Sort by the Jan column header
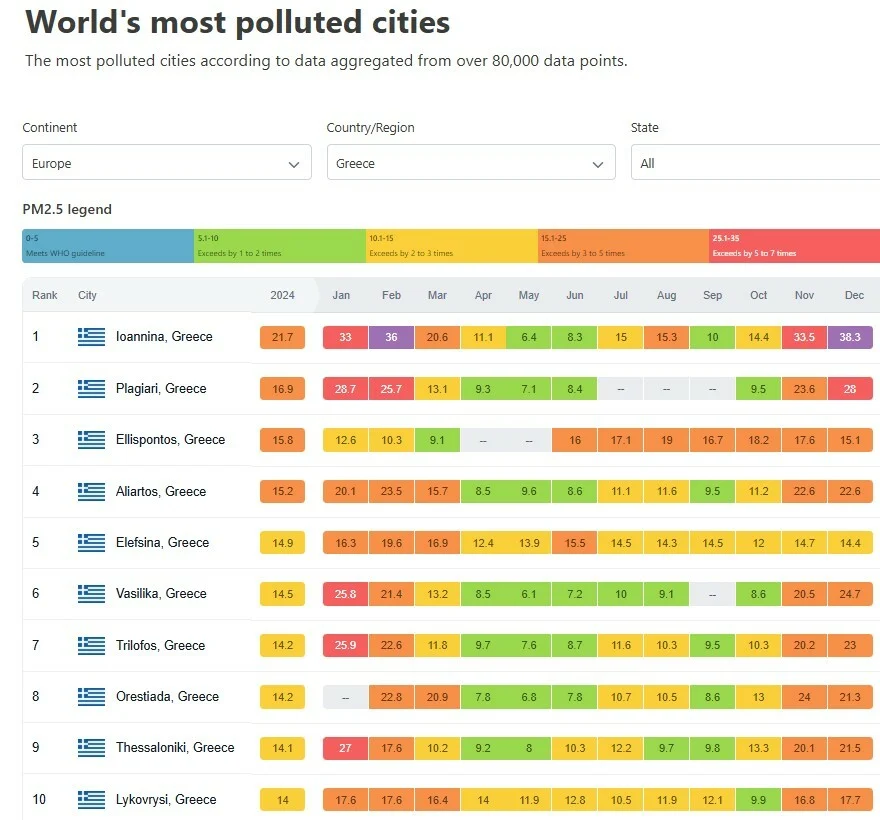 pyautogui.click(x=341, y=295)
